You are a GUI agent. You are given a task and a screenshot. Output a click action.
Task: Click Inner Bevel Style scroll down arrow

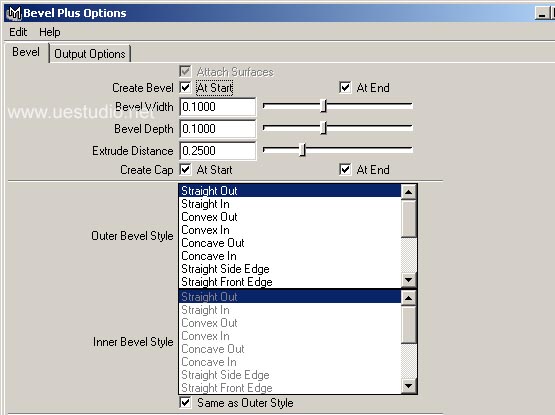408,386
